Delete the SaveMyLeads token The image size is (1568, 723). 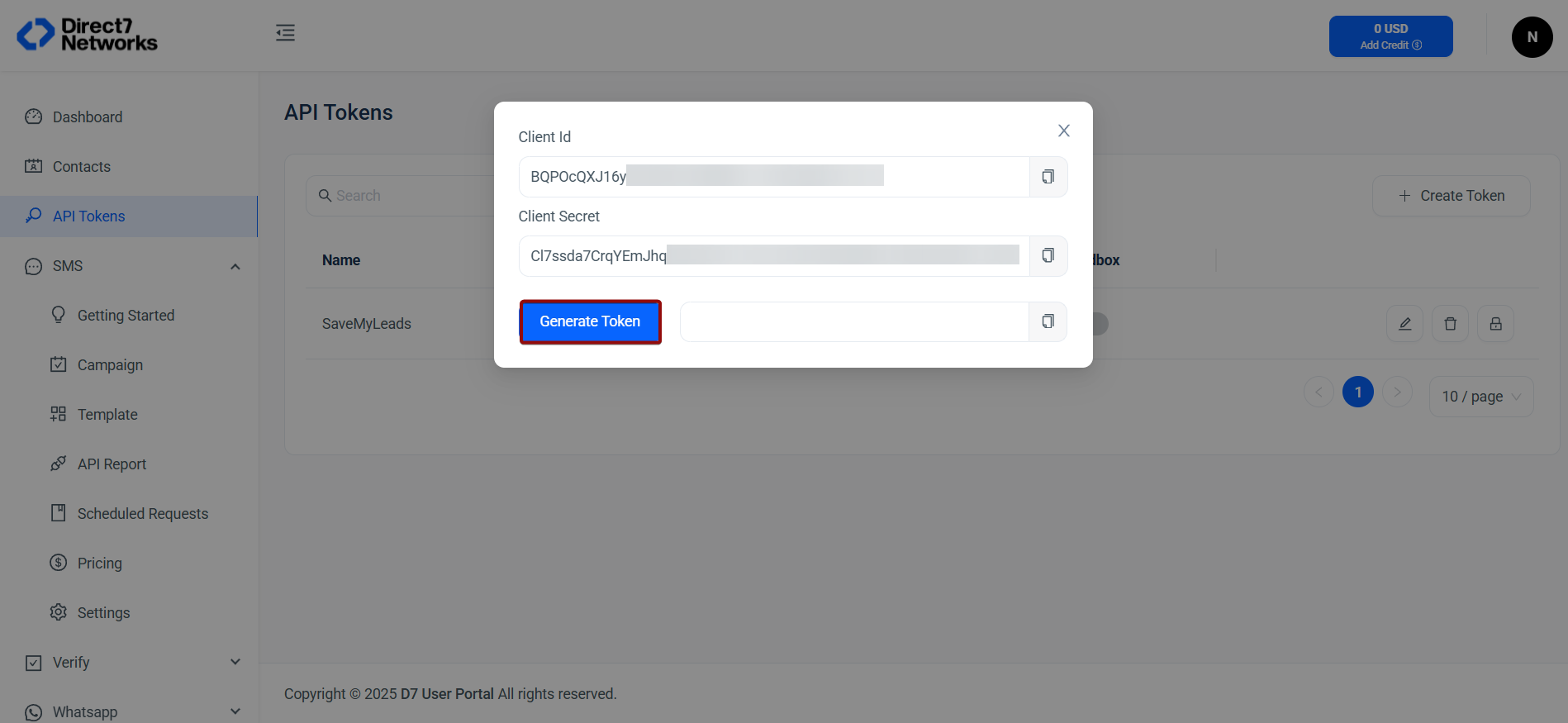(1450, 324)
